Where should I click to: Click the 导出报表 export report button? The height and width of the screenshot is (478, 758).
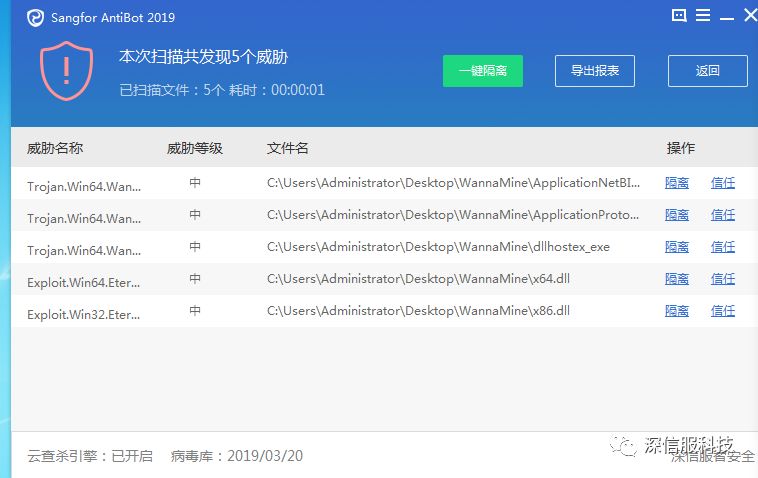tap(595, 71)
